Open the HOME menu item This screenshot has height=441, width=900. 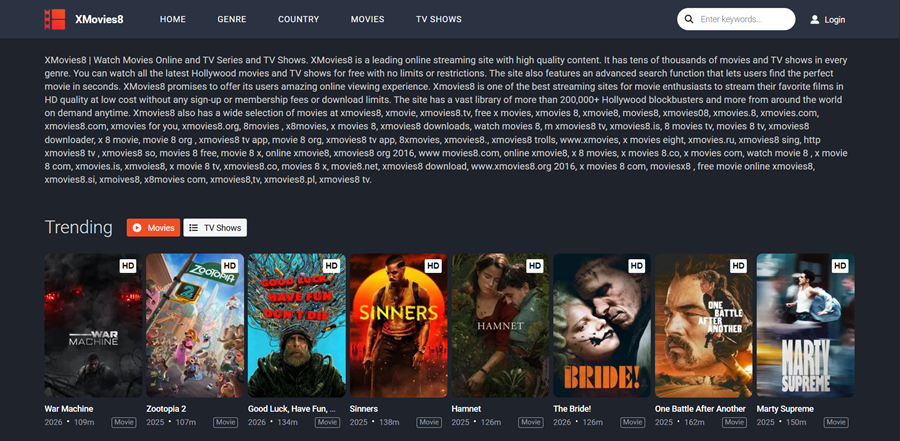tap(173, 19)
